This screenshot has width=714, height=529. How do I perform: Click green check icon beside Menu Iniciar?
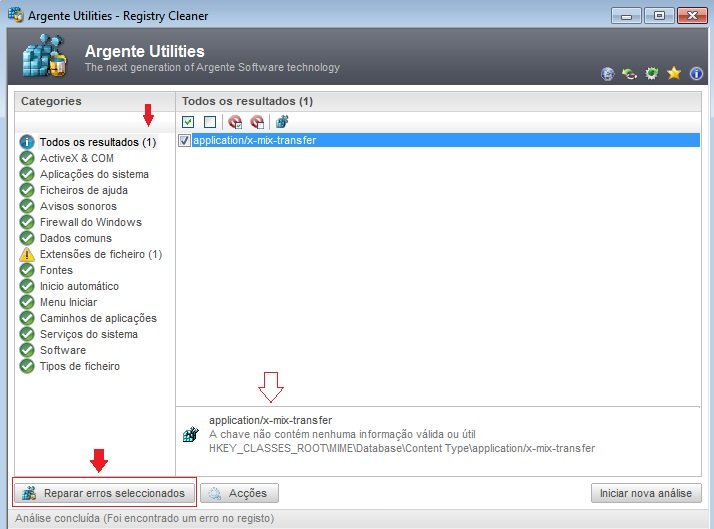pyautogui.click(x=27, y=302)
